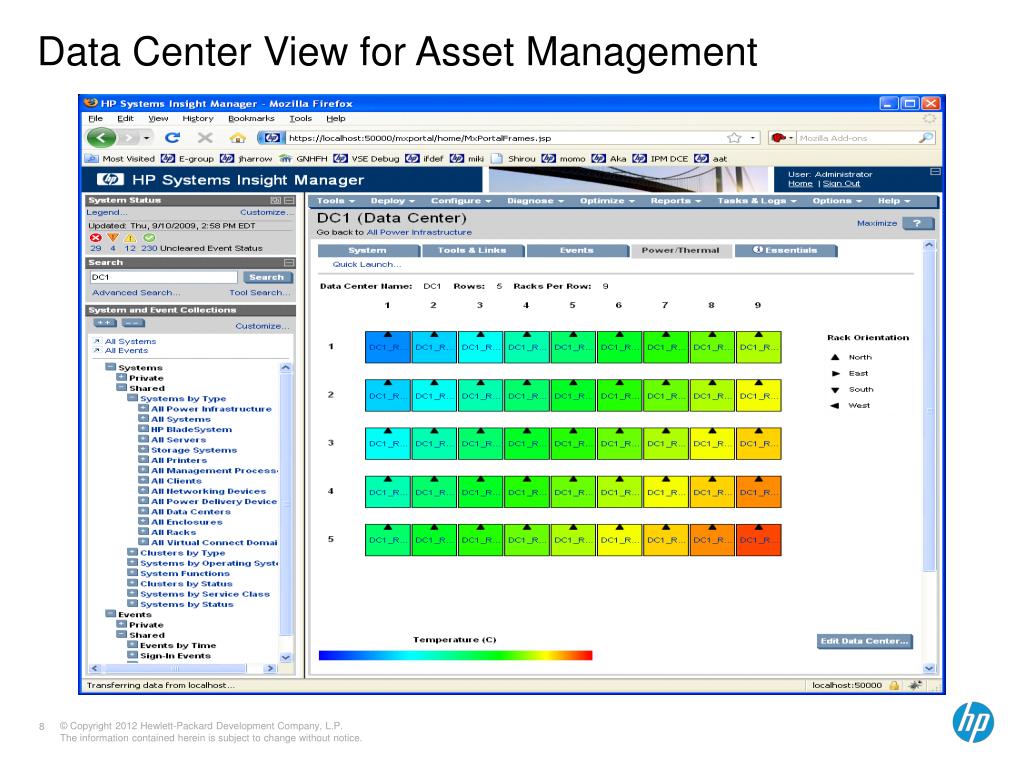Open the Optimize dropdown menu
1024x768 pixels.
[607, 201]
